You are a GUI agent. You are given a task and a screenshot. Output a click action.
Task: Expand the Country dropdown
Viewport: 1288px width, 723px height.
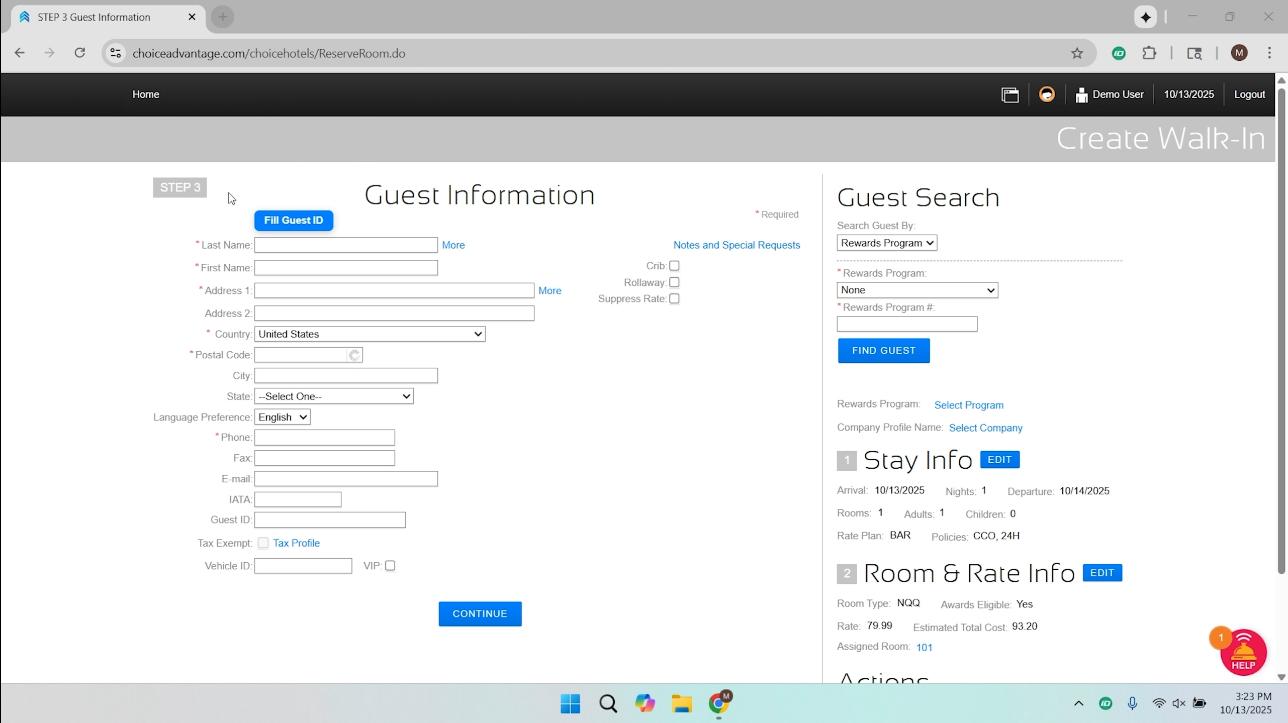click(x=369, y=334)
